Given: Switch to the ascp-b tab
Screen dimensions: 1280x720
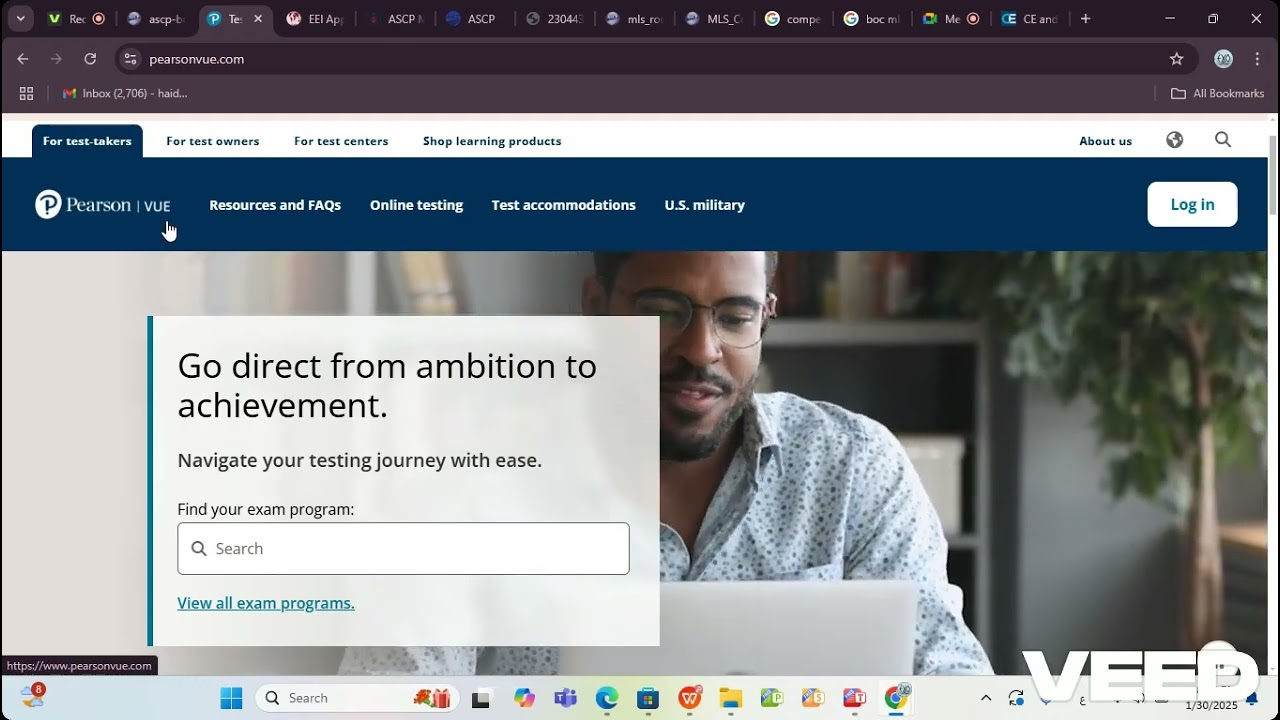Looking at the screenshot, I should point(156,18).
